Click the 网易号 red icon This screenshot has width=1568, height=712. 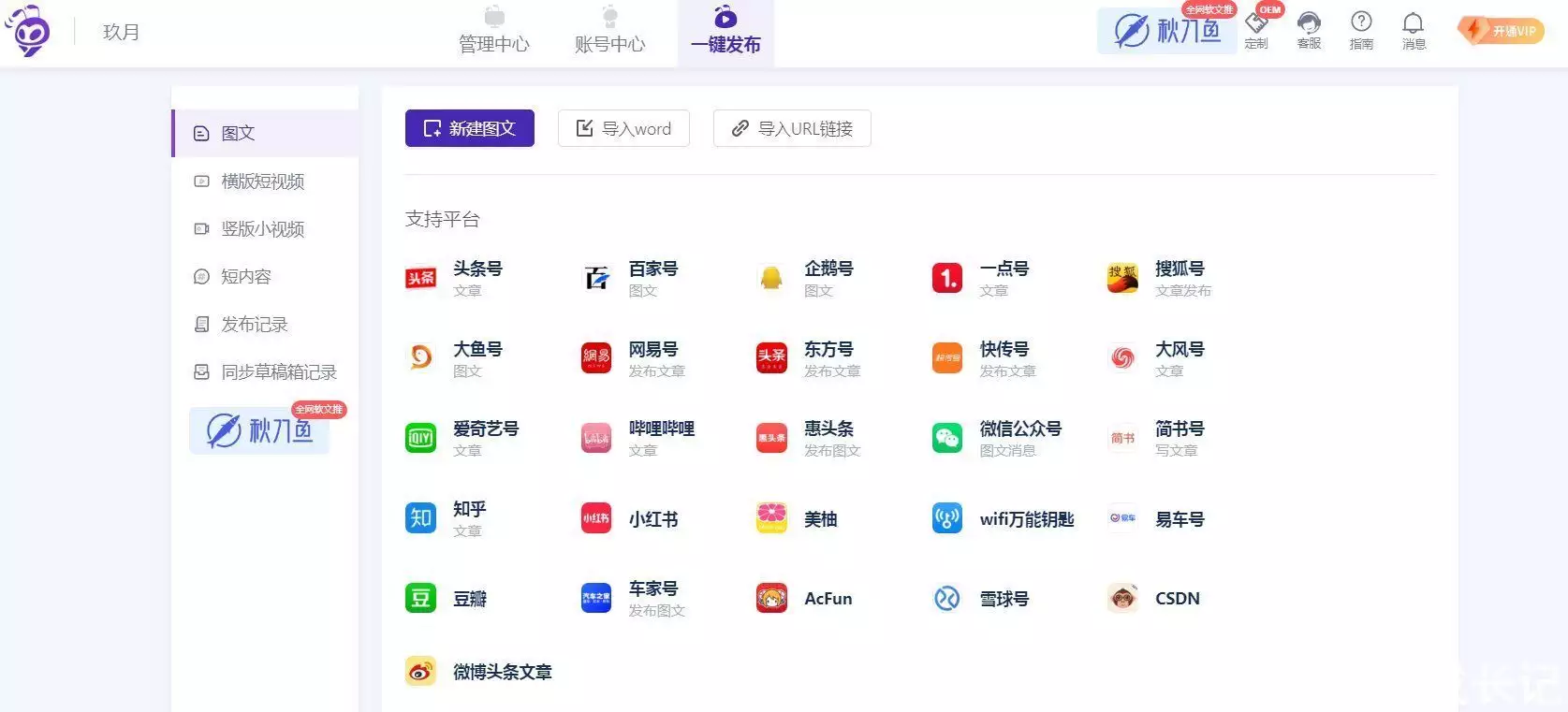point(596,357)
